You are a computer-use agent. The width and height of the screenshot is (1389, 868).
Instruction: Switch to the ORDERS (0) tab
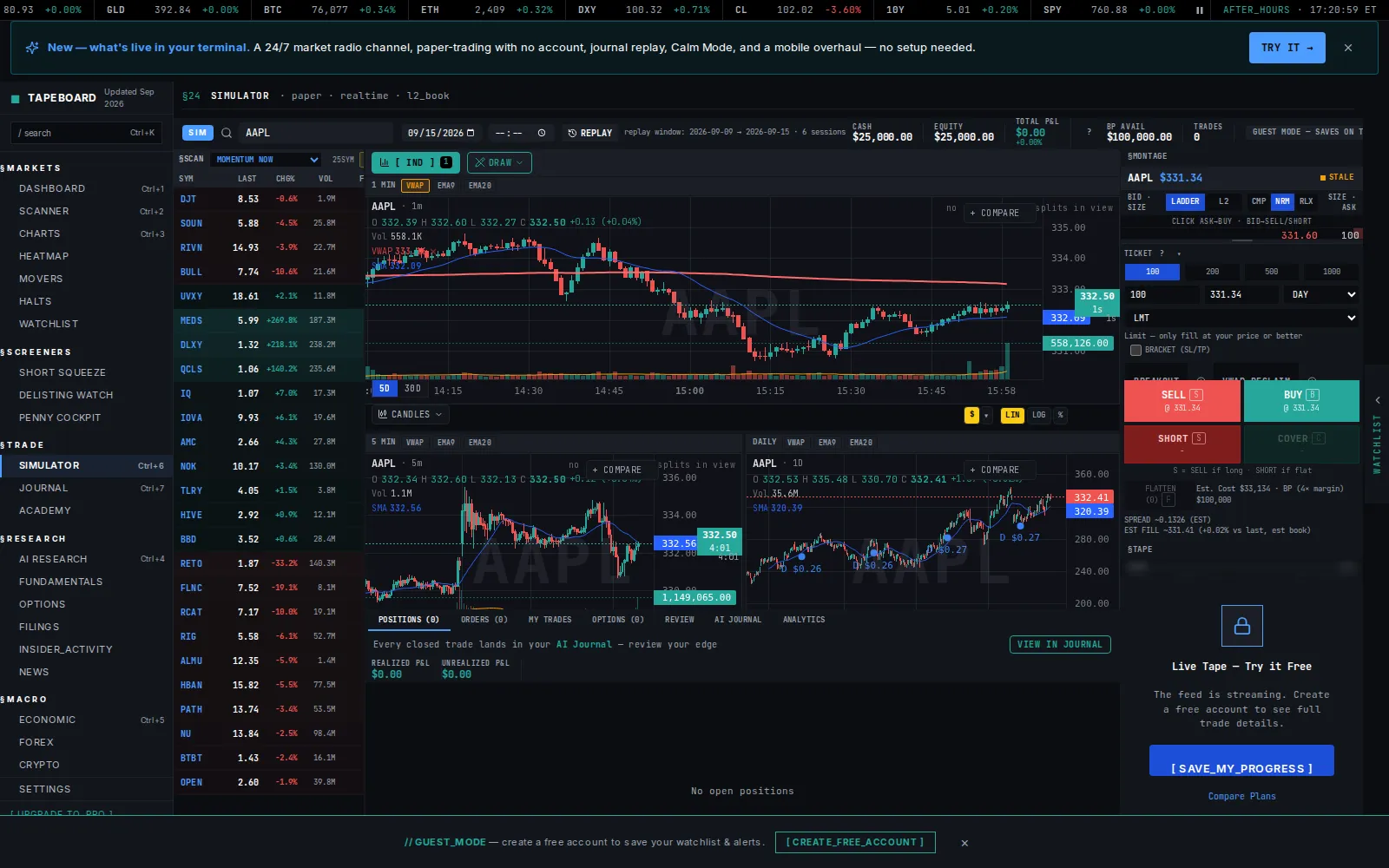(484, 620)
